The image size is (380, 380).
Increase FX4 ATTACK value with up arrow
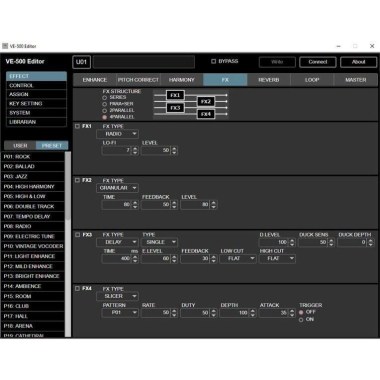pyautogui.click(x=292, y=311)
